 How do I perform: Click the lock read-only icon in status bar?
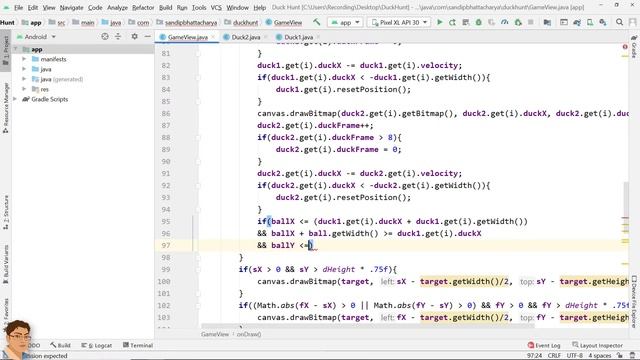(x=620, y=356)
